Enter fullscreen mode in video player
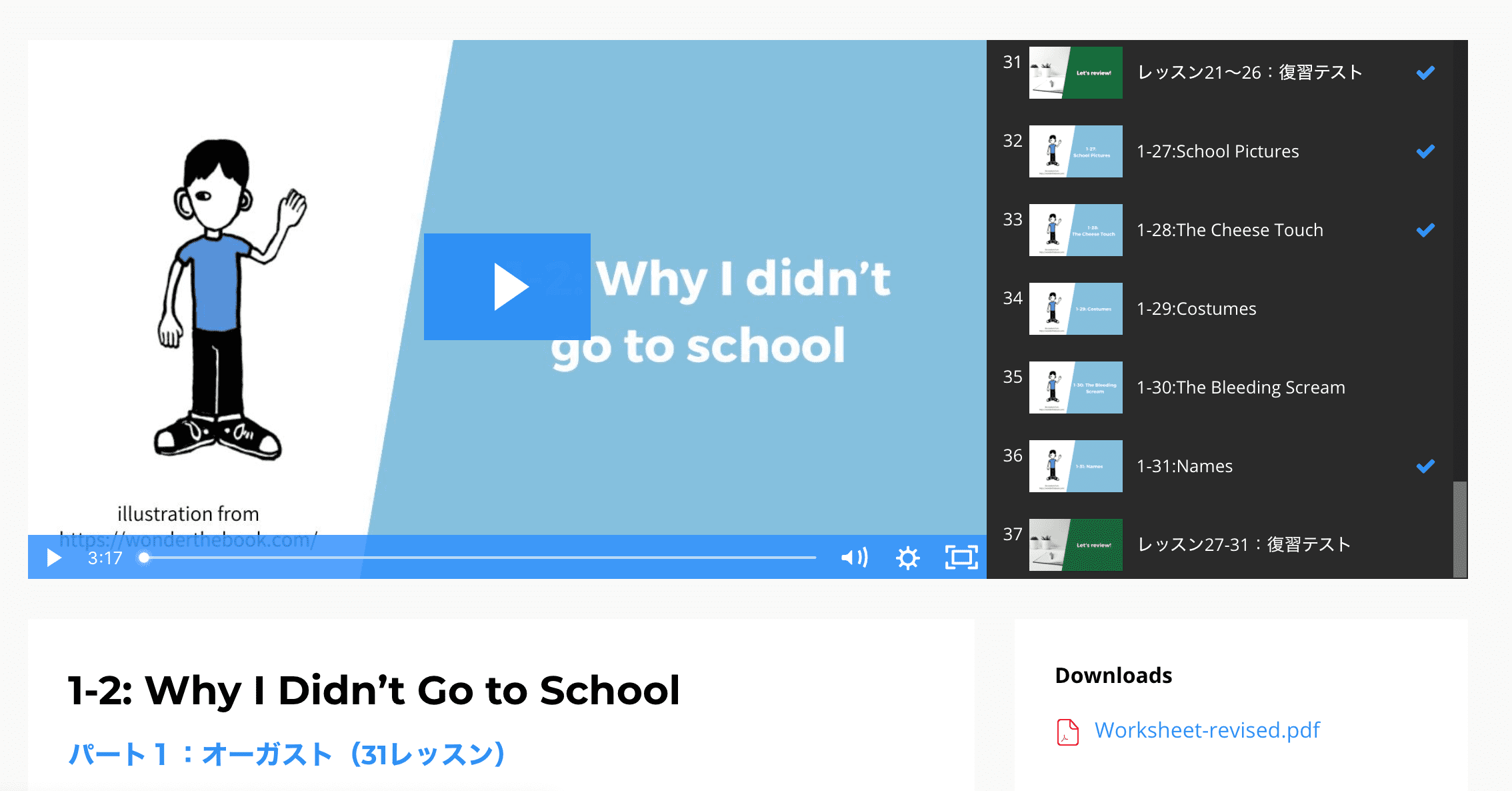1512x791 pixels. 961,558
